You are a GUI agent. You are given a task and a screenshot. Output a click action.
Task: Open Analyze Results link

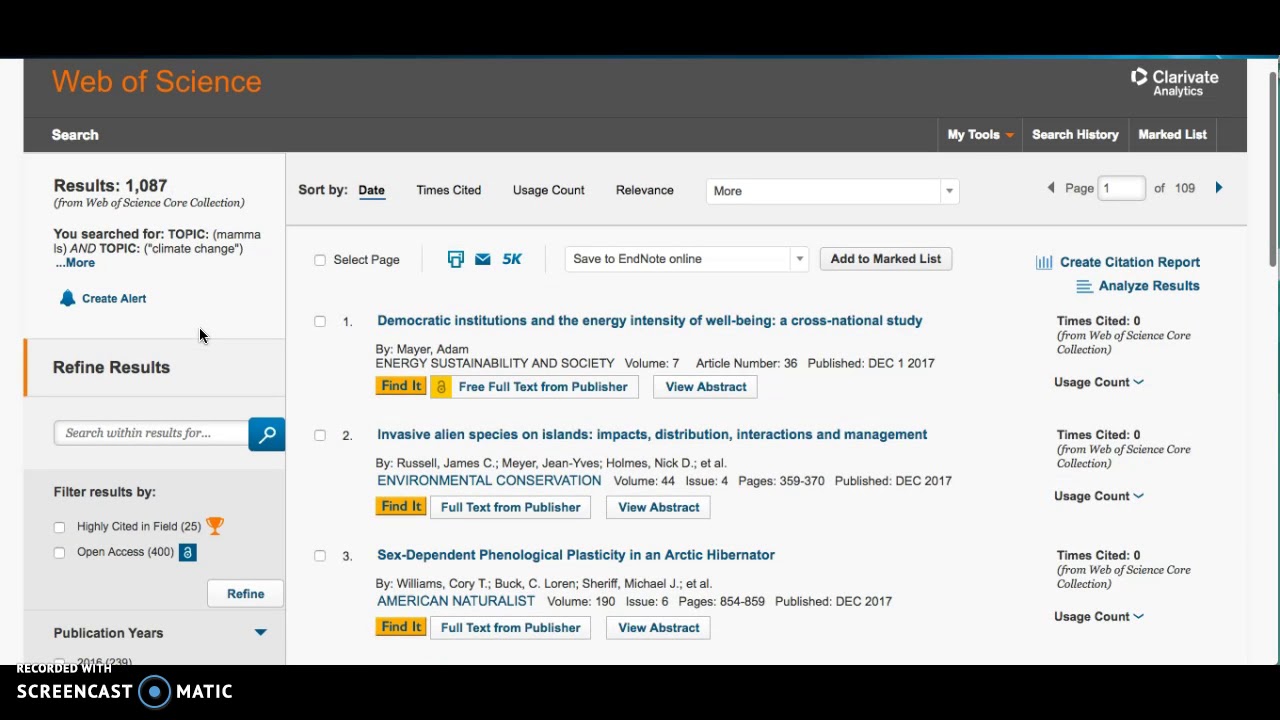click(x=1149, y=286)
